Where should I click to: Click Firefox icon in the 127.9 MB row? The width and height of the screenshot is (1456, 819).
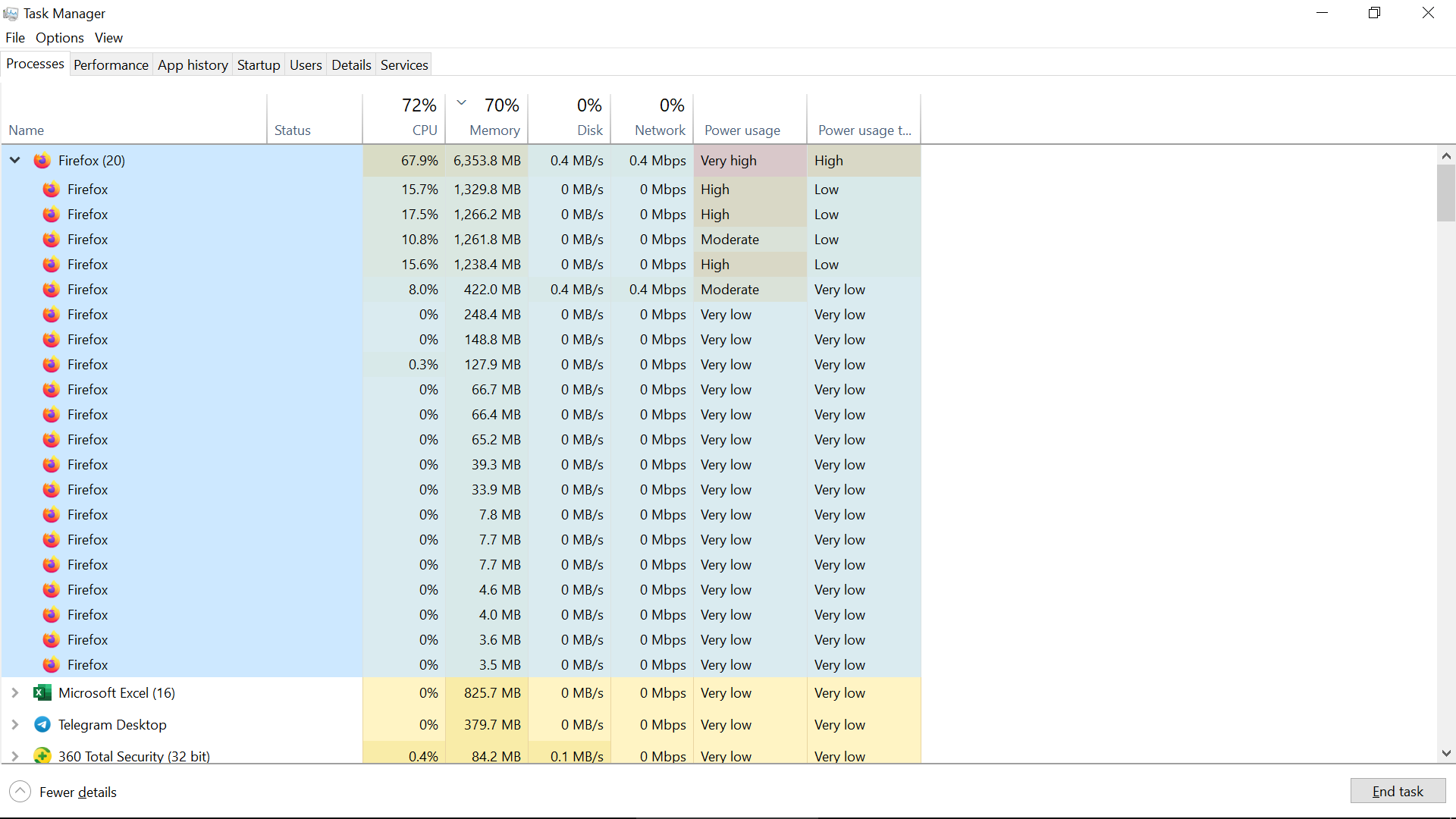tap(51, 365)
